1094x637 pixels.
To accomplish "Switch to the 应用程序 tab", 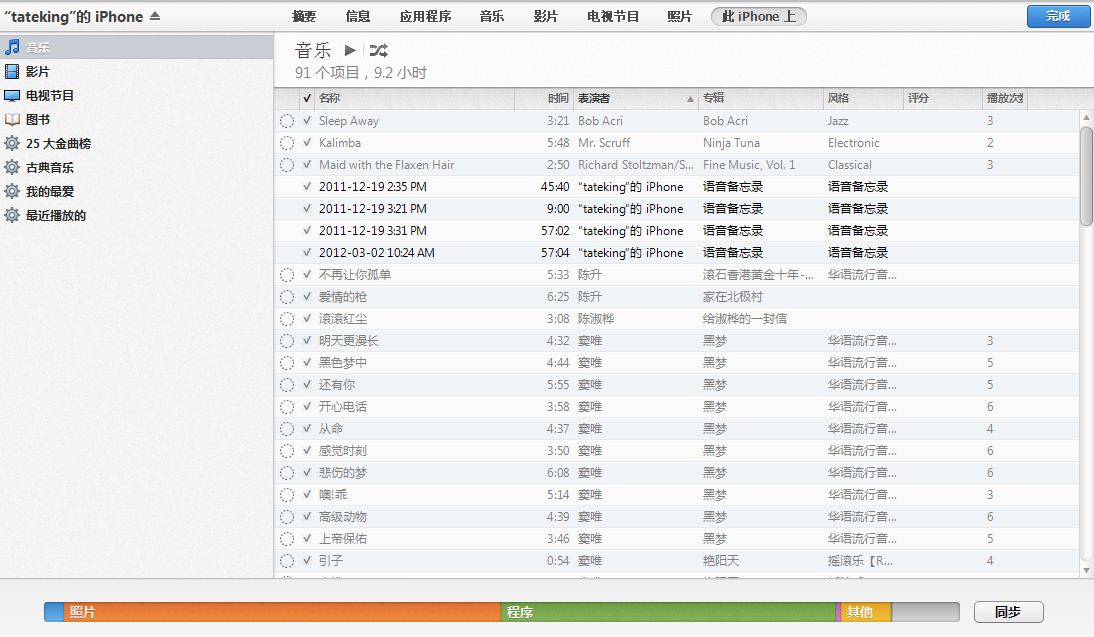I will 425,17.
